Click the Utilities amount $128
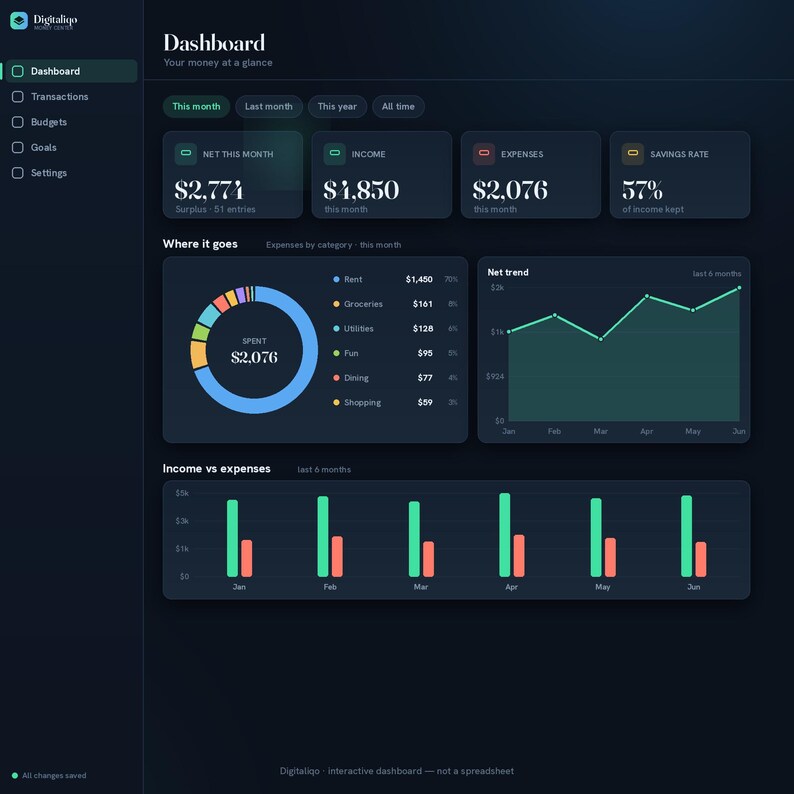This screenshot has width=794, height=794. (423, 329)
